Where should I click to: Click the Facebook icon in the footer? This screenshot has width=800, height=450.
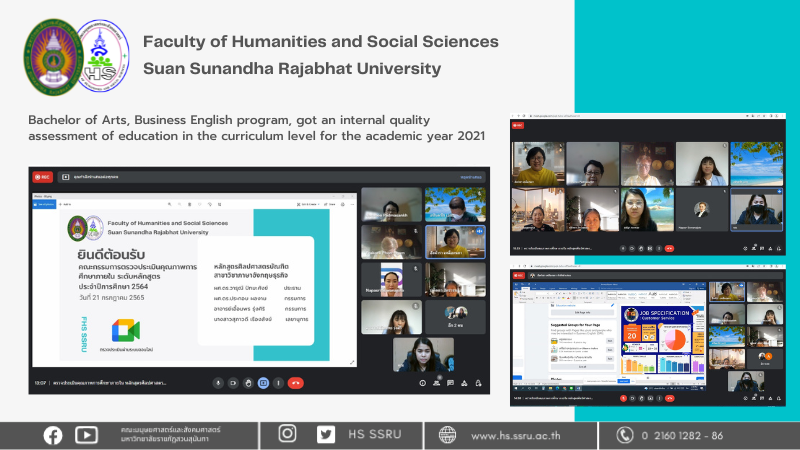point(52,434)
